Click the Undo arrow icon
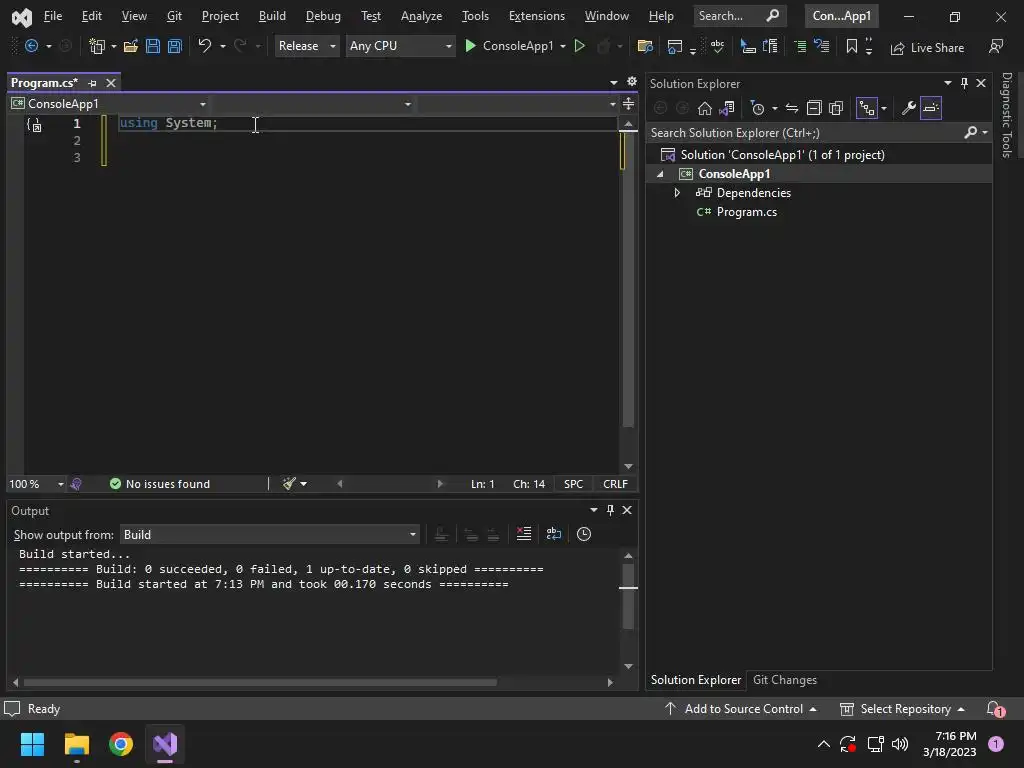Screen dimensions: 1024x768 pos(205,46)
